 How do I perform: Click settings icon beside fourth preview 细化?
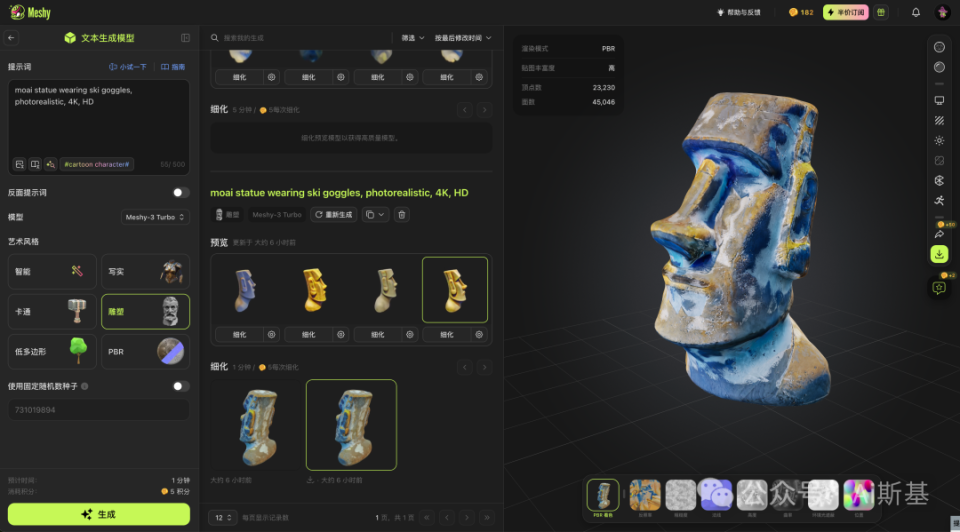click(479, 334)
